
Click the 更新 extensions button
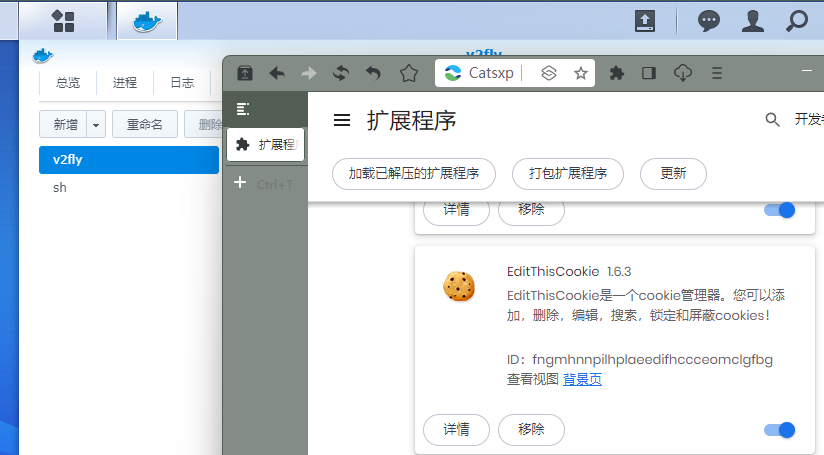pyautogui.click(x=673, y=173)
